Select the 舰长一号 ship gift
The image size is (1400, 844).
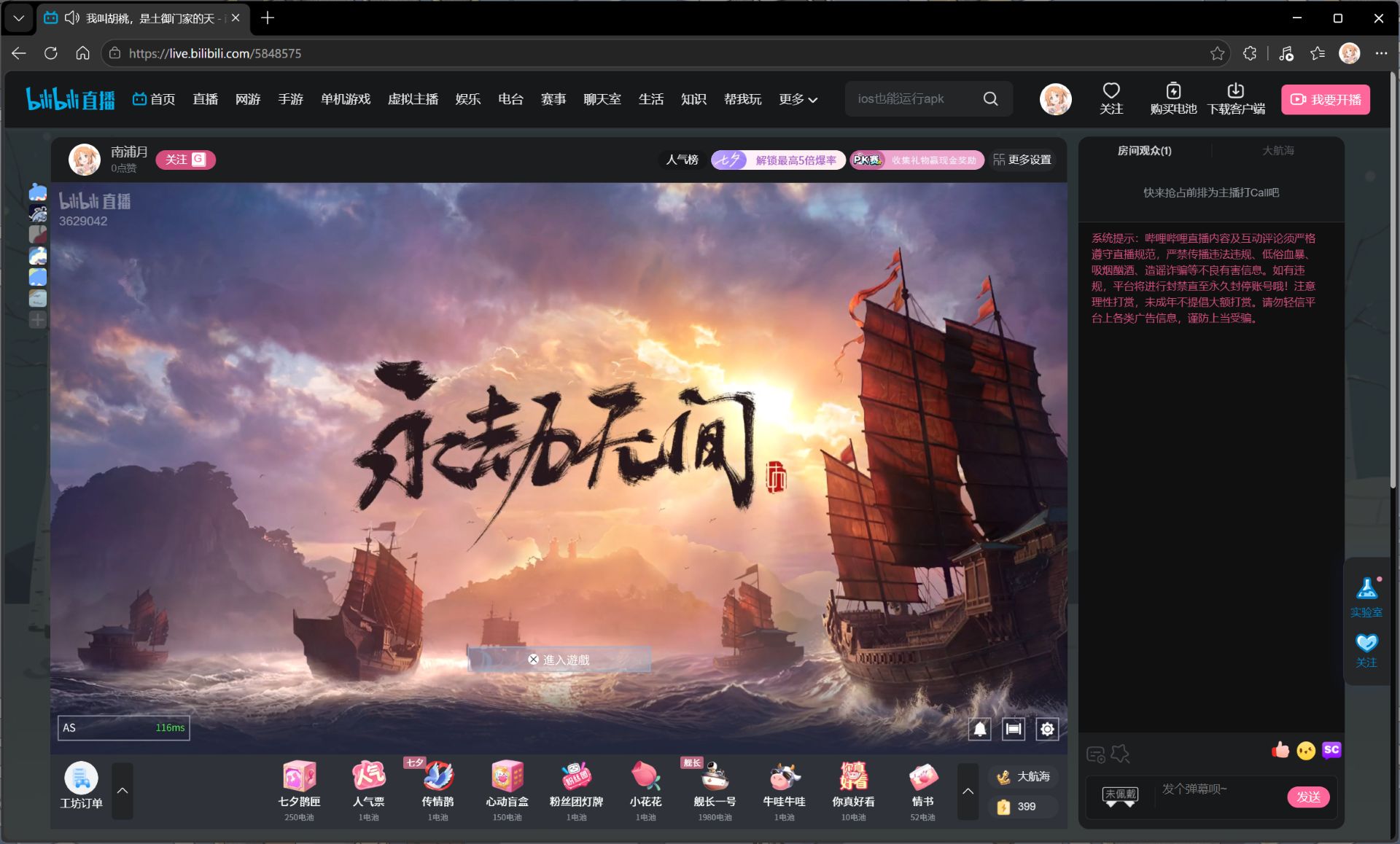click(715, 790)
